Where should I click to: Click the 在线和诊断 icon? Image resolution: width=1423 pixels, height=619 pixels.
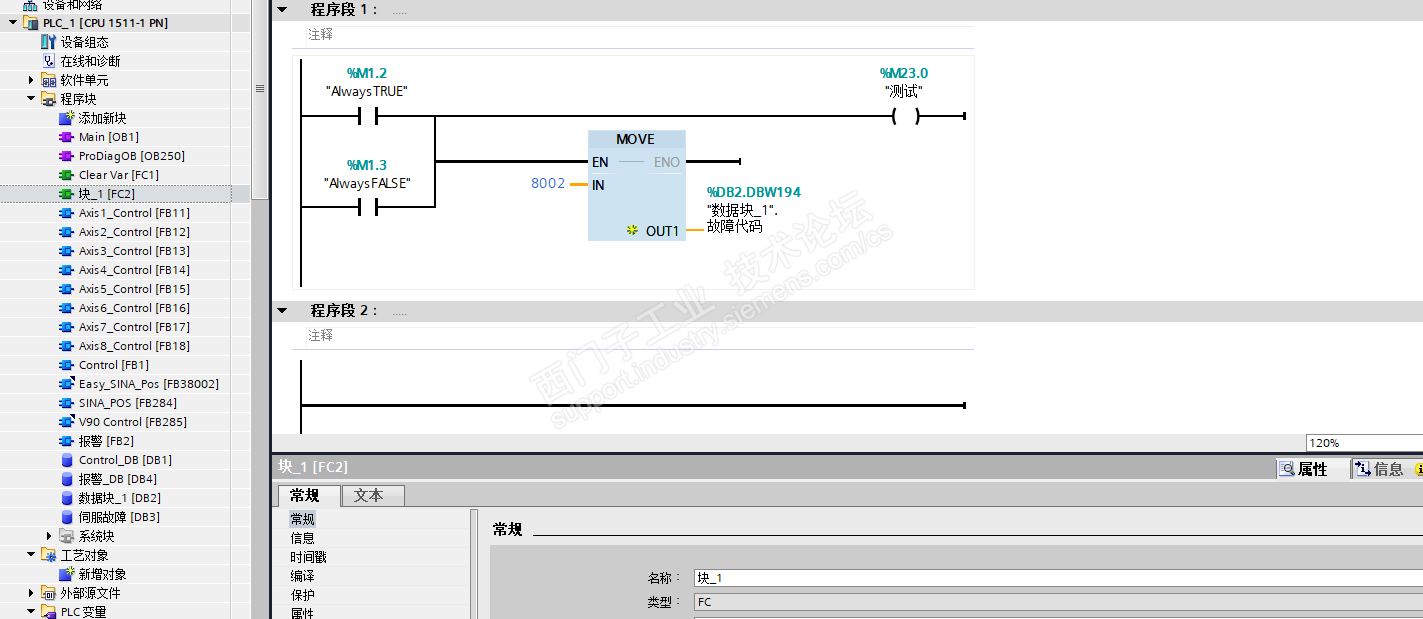49,61
